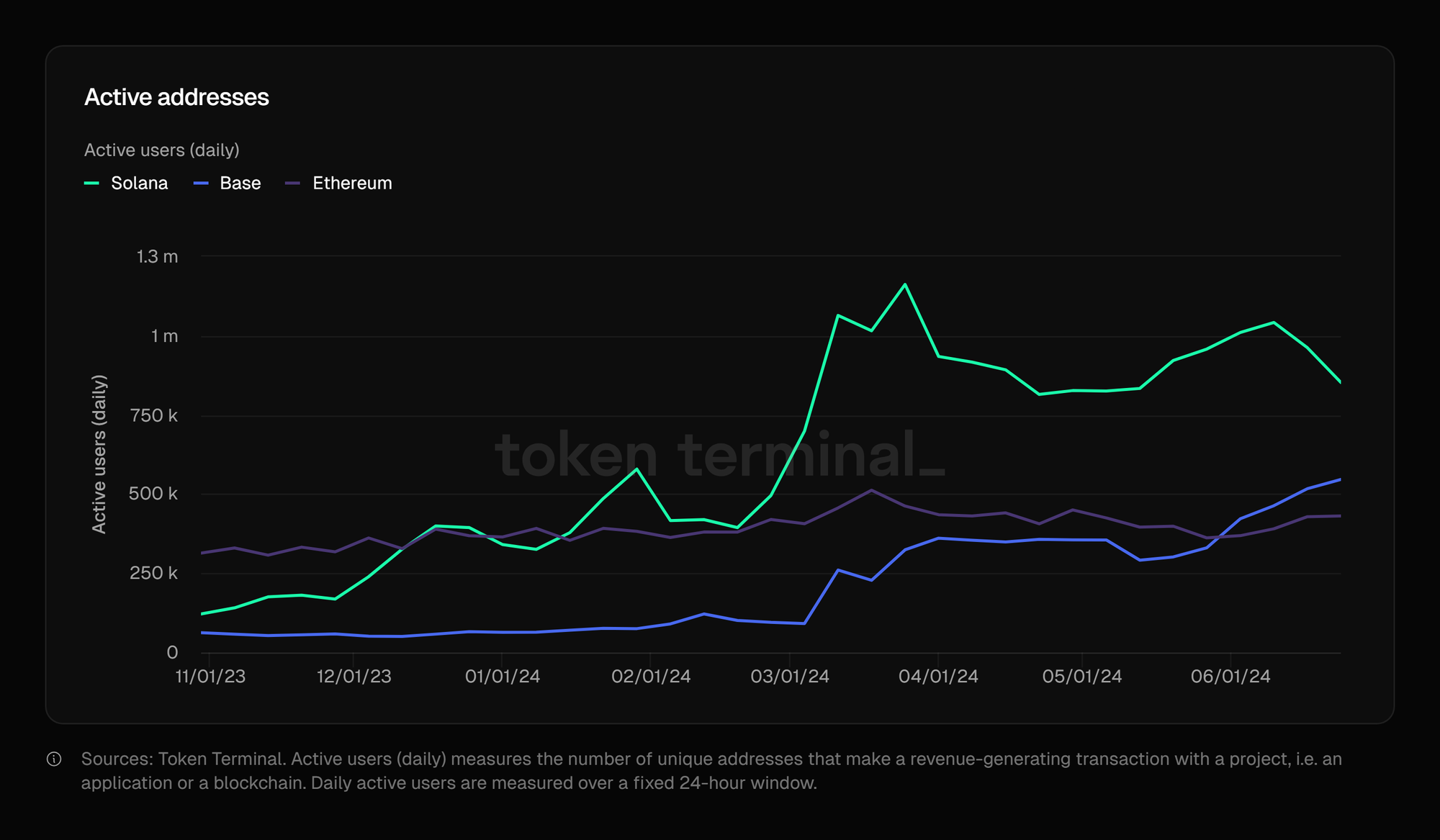
Task: Toggle the Ethereum legend label
Action: click(352, 184)
